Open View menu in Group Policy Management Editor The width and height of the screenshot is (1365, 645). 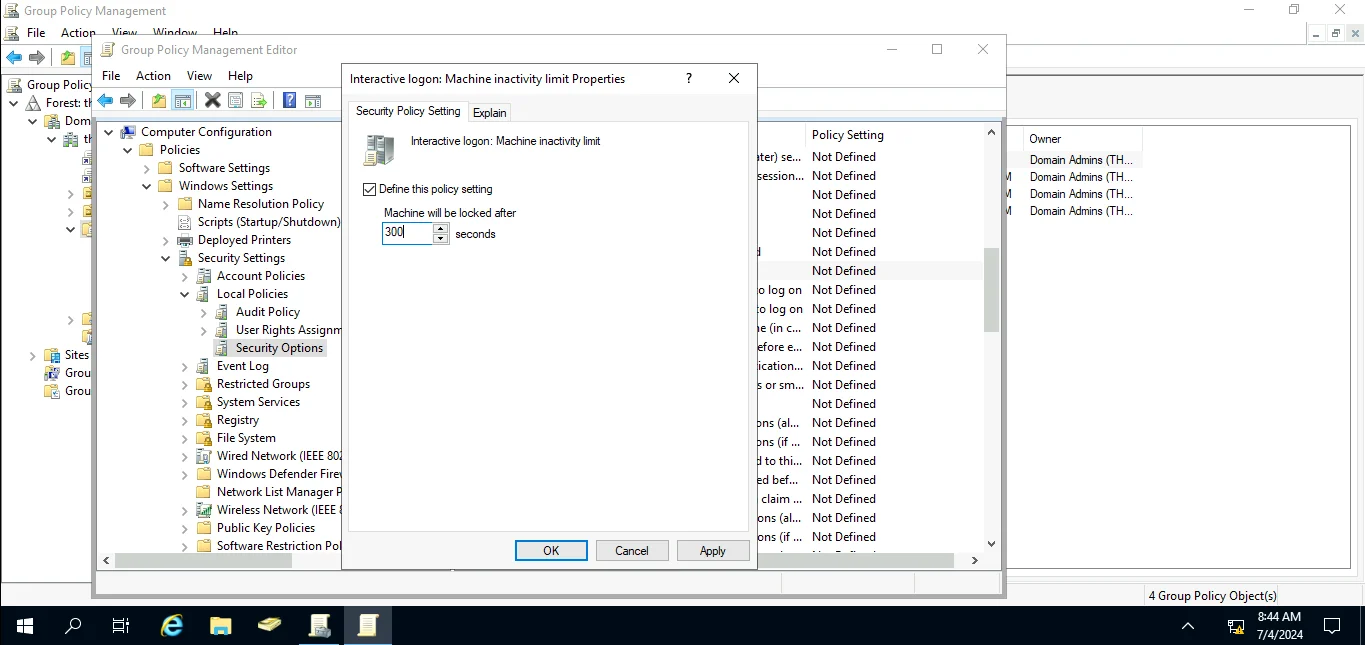coord(199,76)
